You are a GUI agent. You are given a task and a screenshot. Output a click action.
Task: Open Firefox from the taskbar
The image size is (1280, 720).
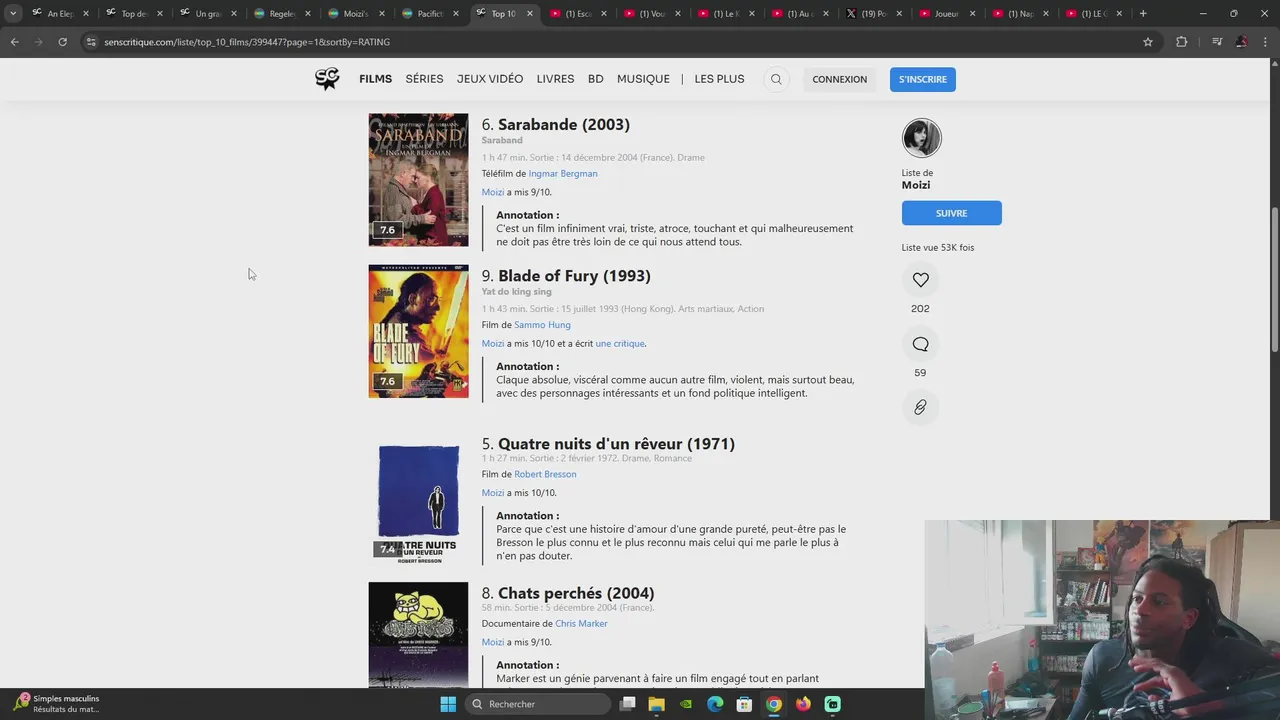click(803, 704)
